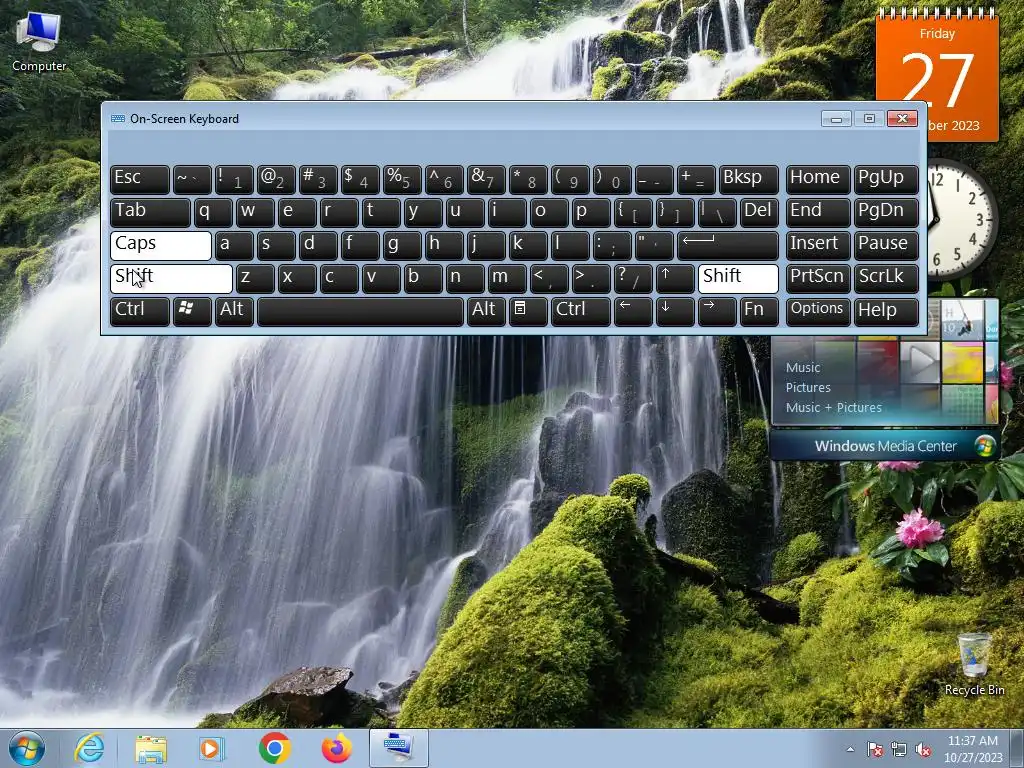Toggle the left Ctrl key
The width and height of the screenshot is (1024, 768).
[140, 311]
